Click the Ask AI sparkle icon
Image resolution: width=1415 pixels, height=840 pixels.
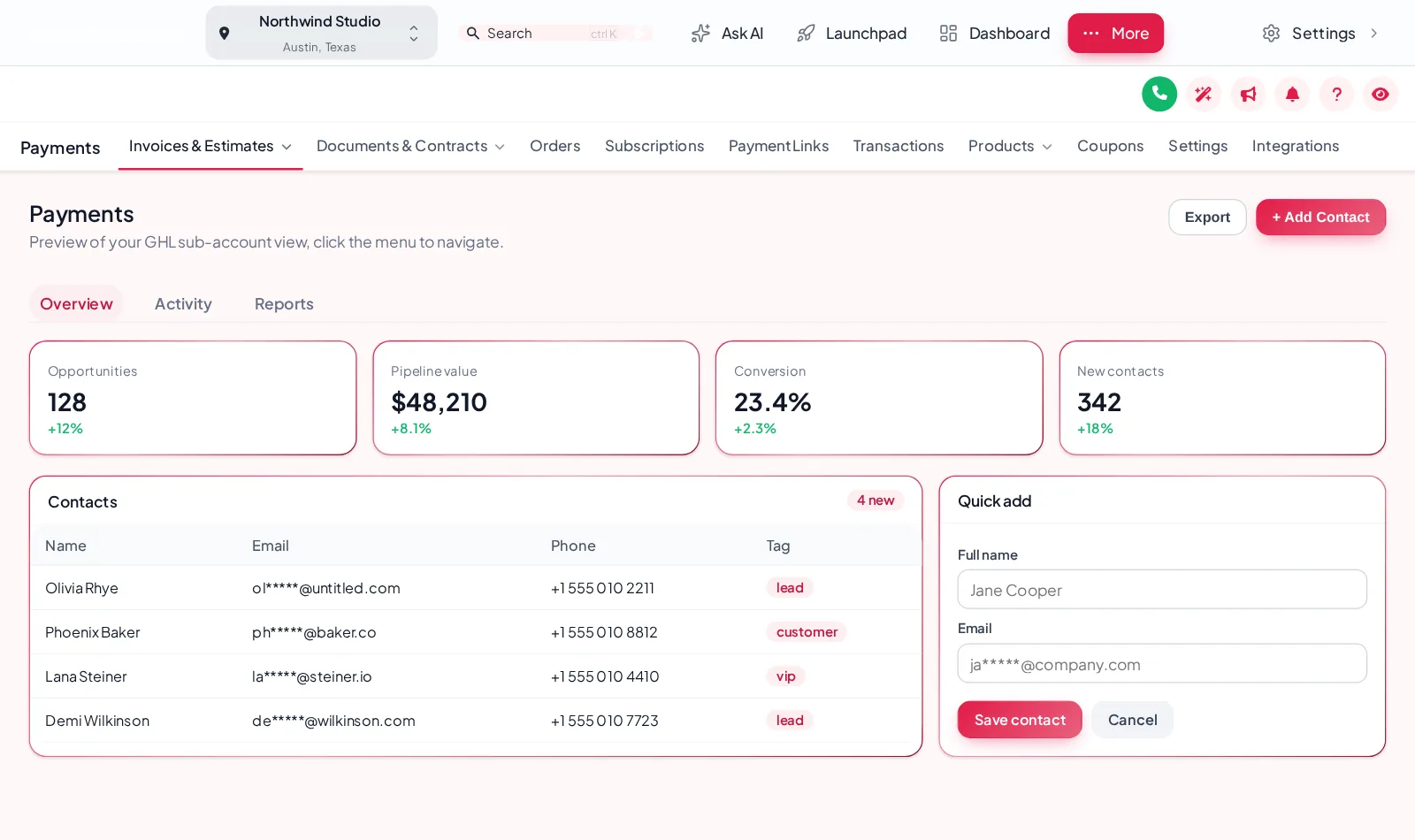point(700,34)
